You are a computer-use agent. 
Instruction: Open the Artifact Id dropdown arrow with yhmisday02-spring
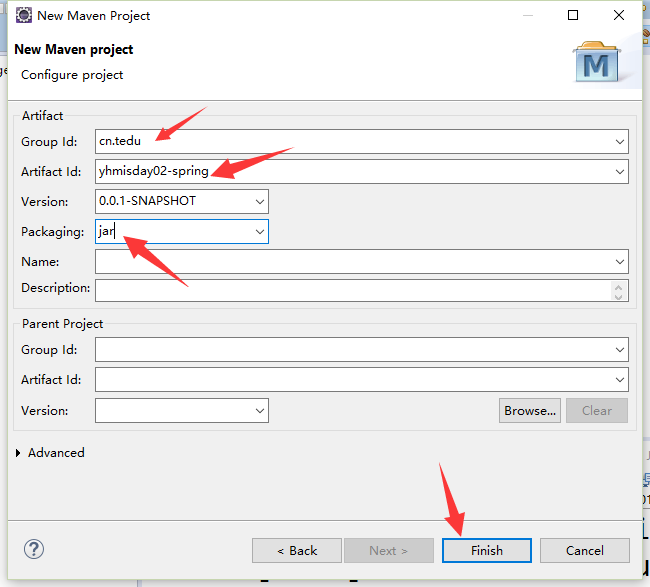click(620, 172)
